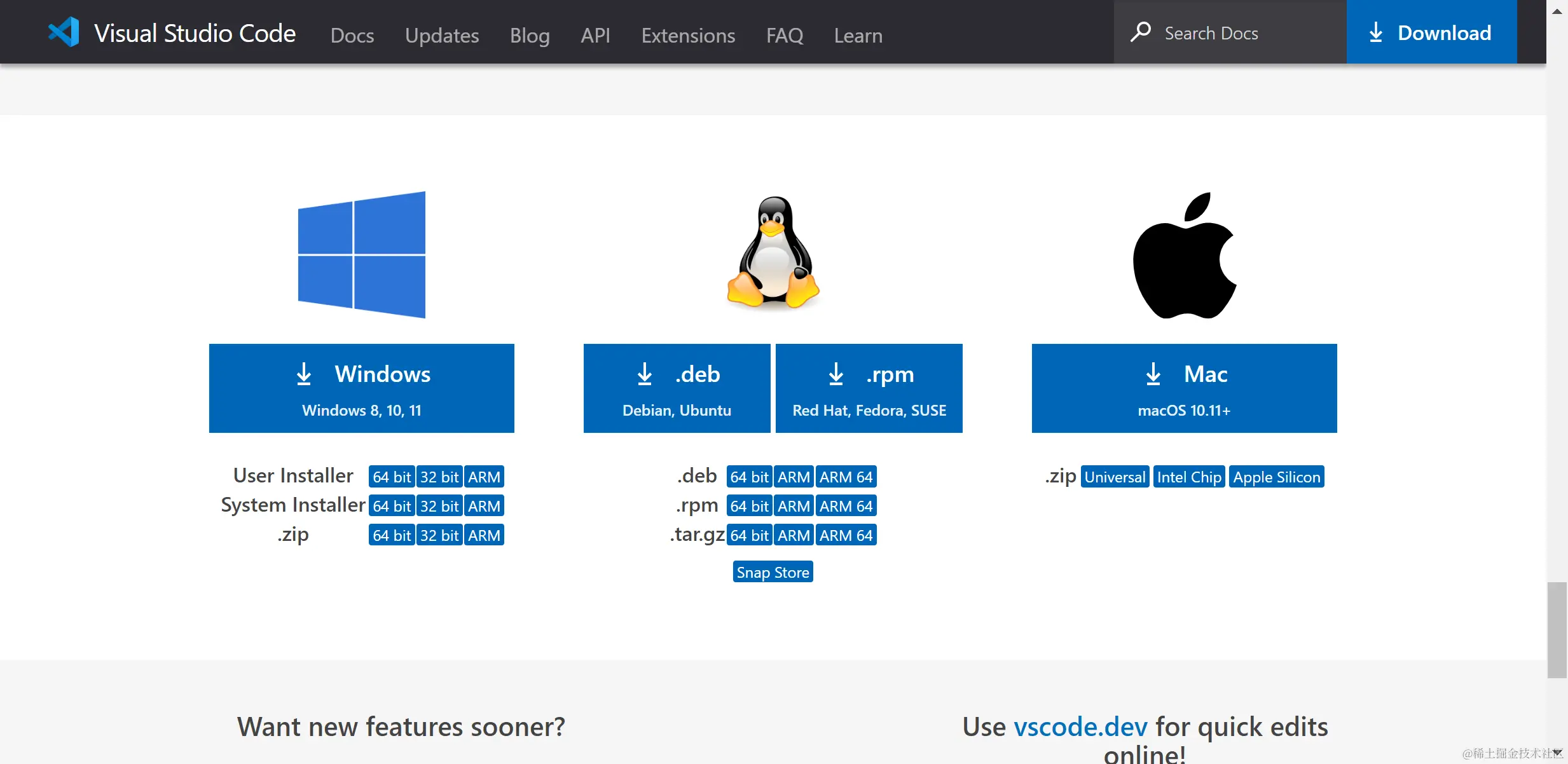Click the Visual Studio Code logo icon
Viewport: 1568px width, 764px height.
[64, 32]
